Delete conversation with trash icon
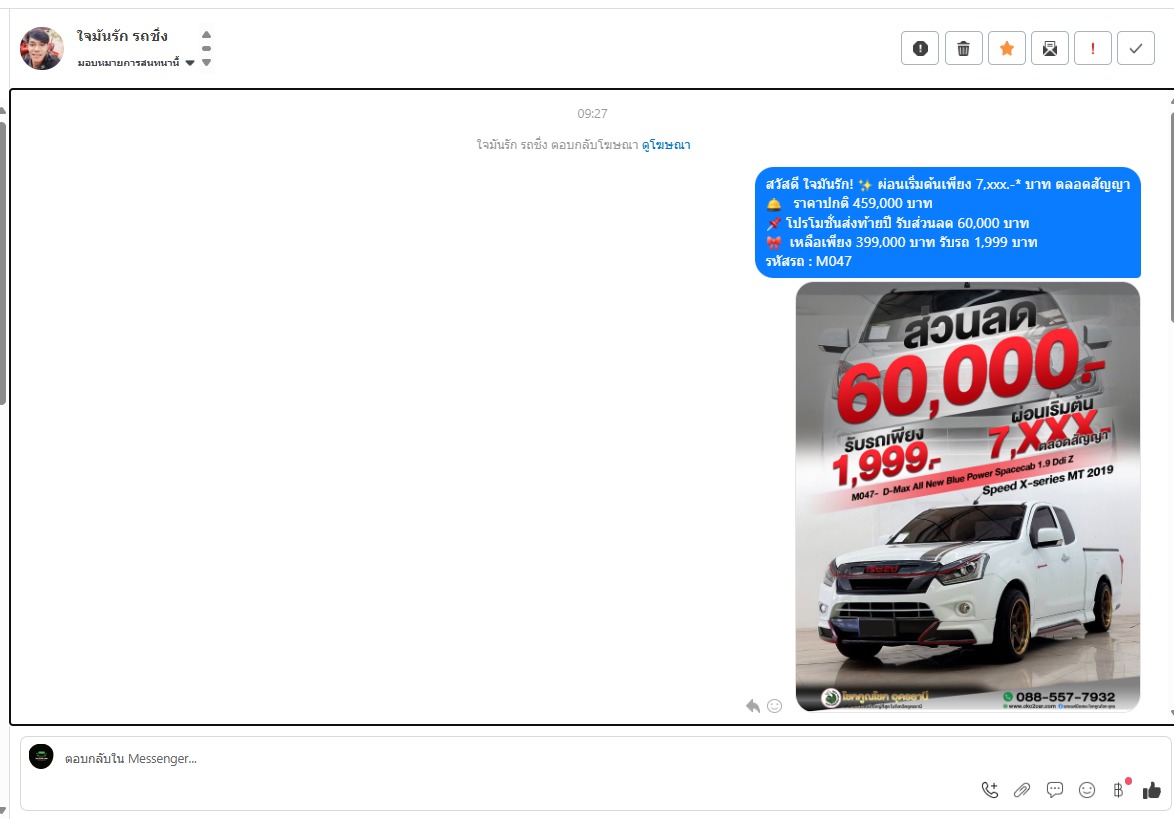This screenshot has width=1174, height=819. click(964, 49)
